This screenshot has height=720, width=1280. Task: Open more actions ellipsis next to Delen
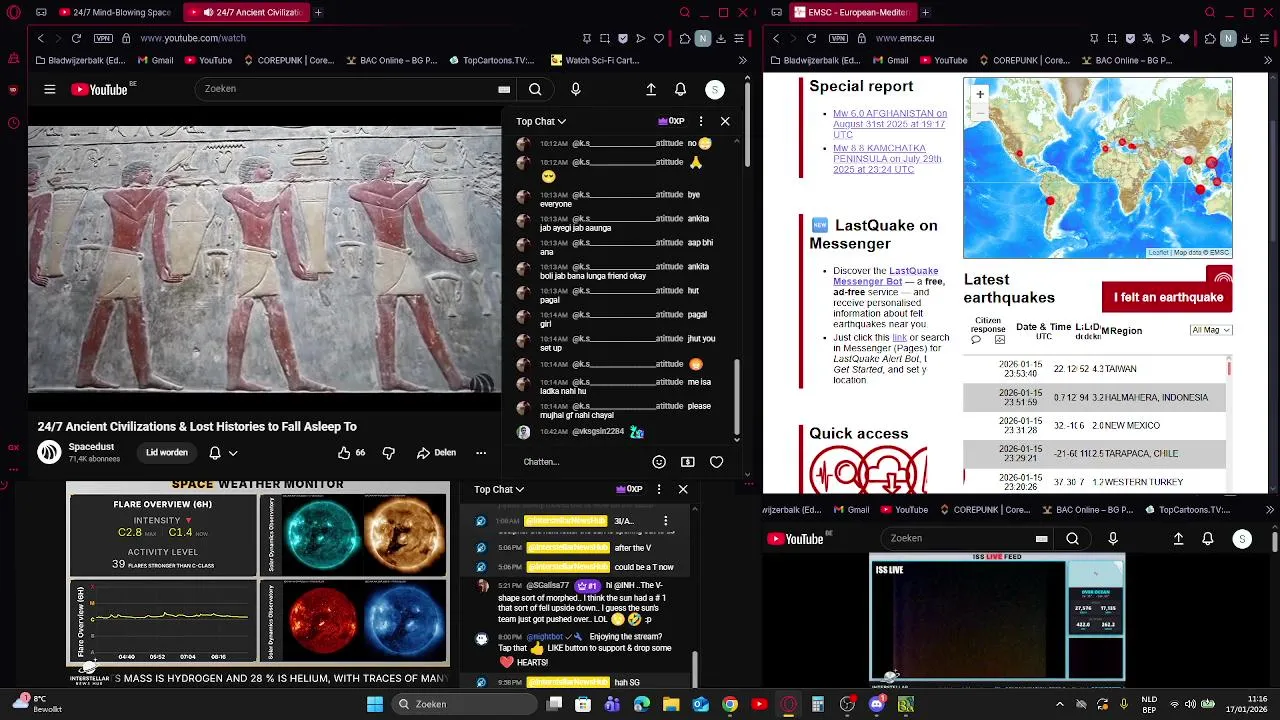point(481,452)
